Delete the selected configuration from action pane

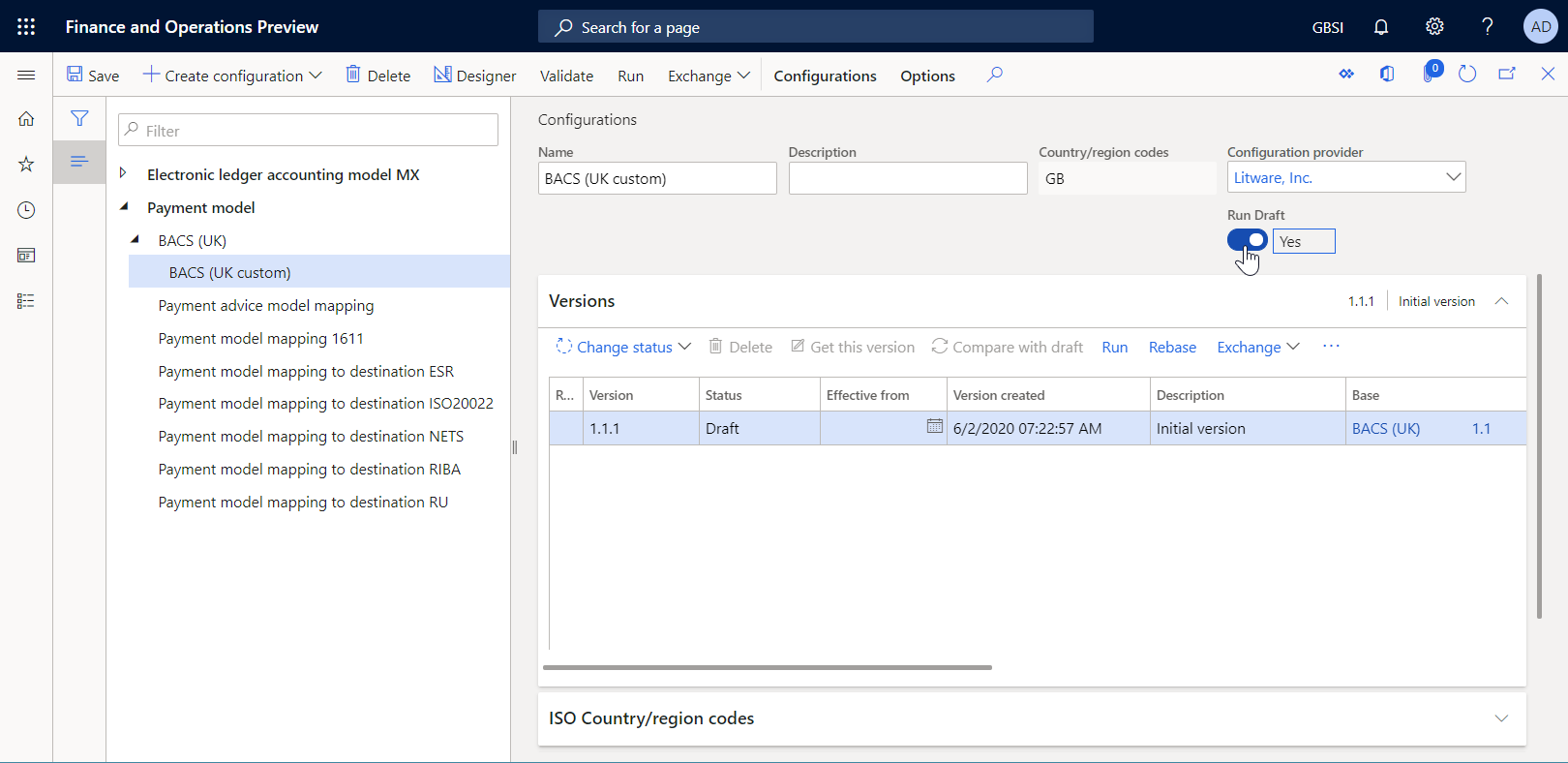click(x=378, y=76)
